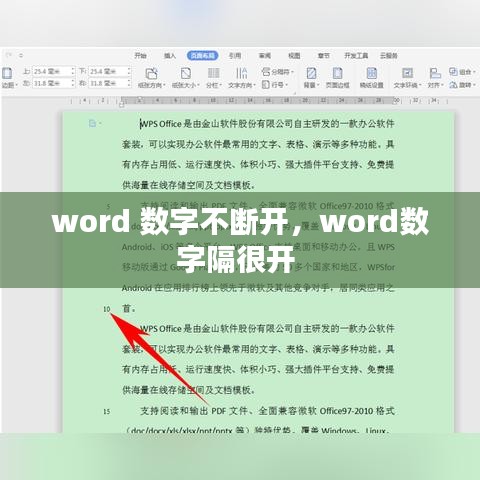Click the right margin stepper arrows

tap(129, 83)
